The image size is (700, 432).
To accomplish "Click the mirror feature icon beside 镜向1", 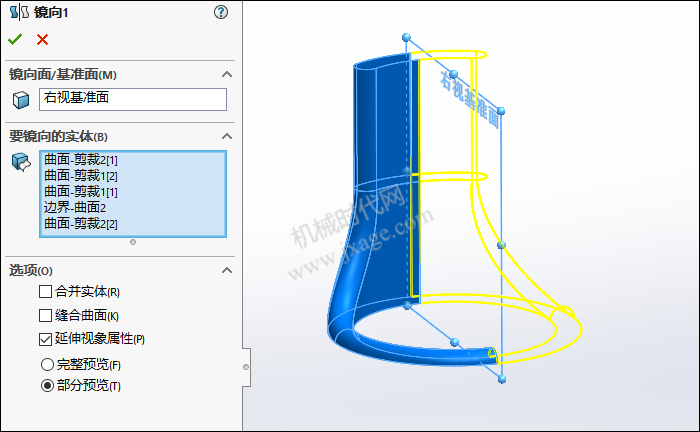I will 19,12.
